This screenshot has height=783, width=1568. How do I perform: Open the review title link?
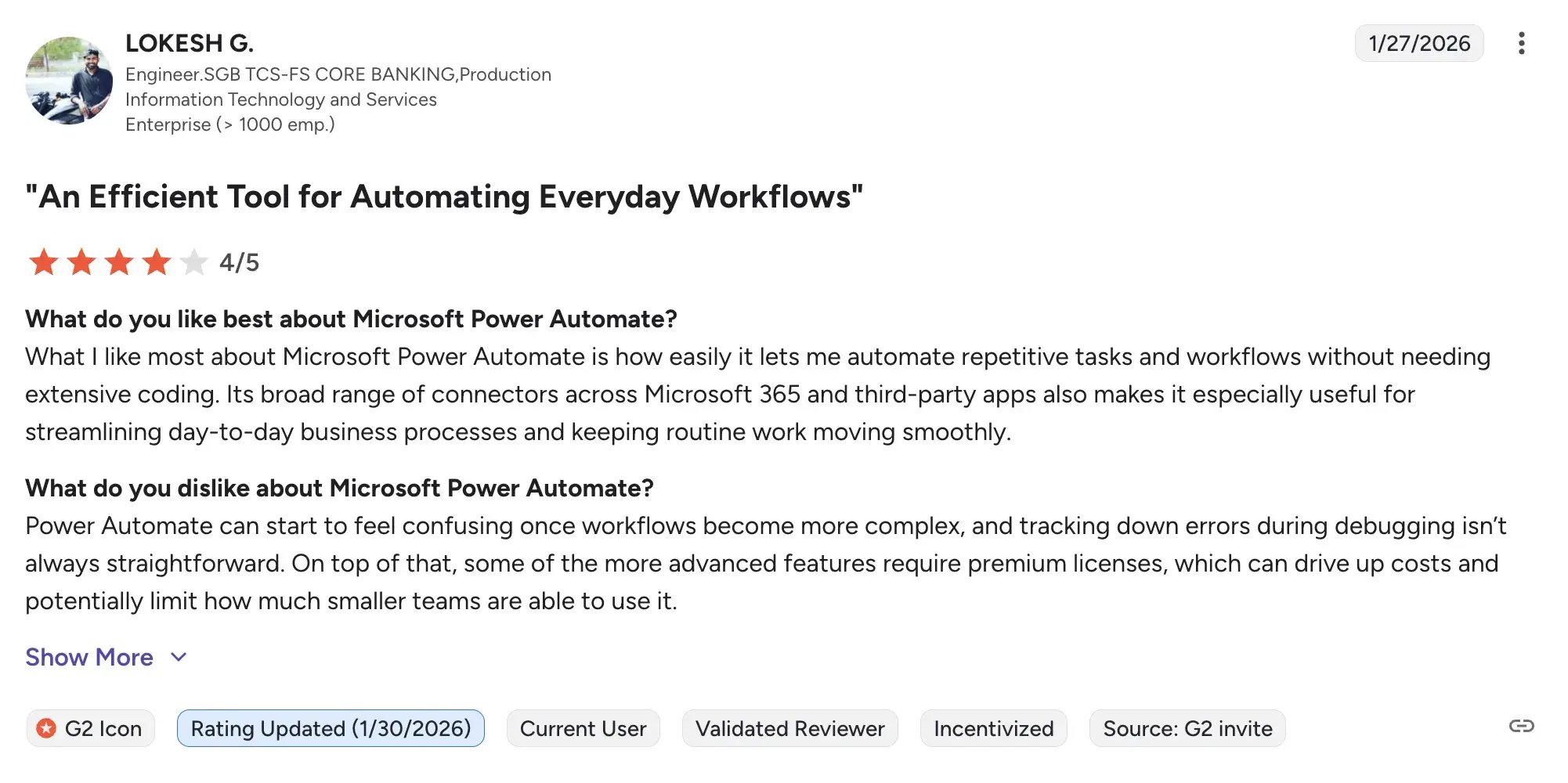(x=443, y=197)
